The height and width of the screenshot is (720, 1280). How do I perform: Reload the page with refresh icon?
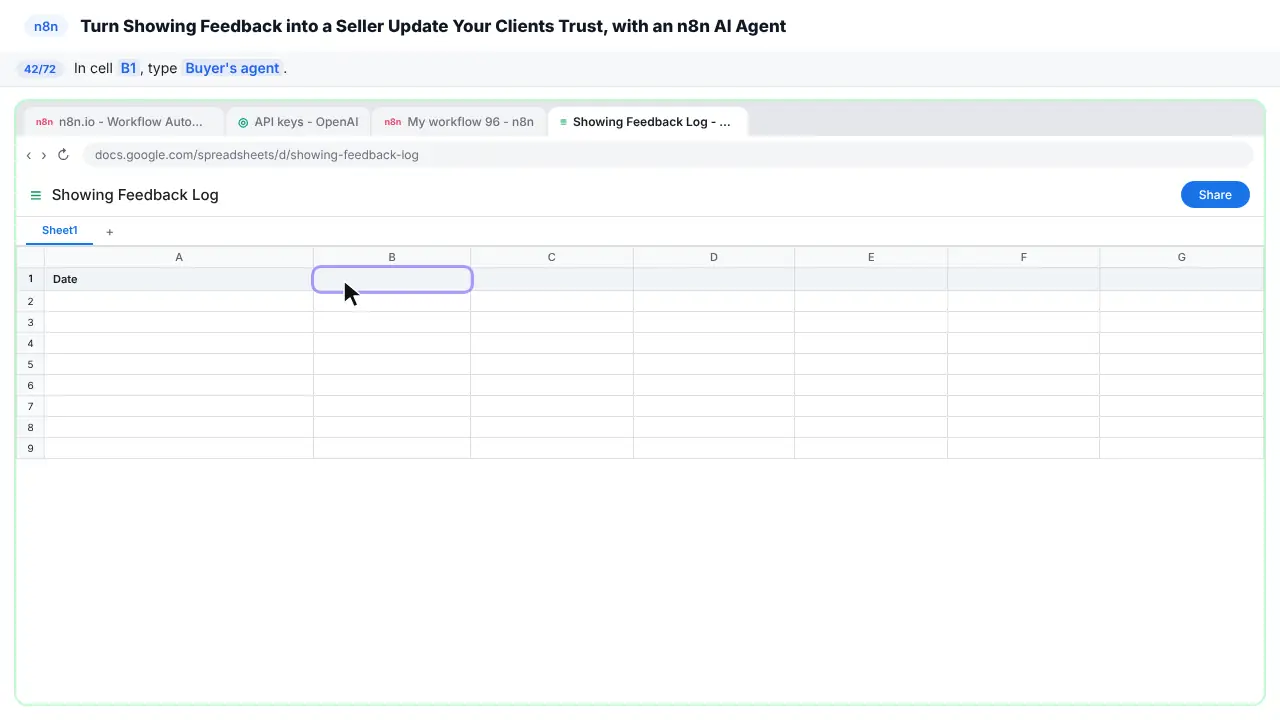[x=63, y=155]
